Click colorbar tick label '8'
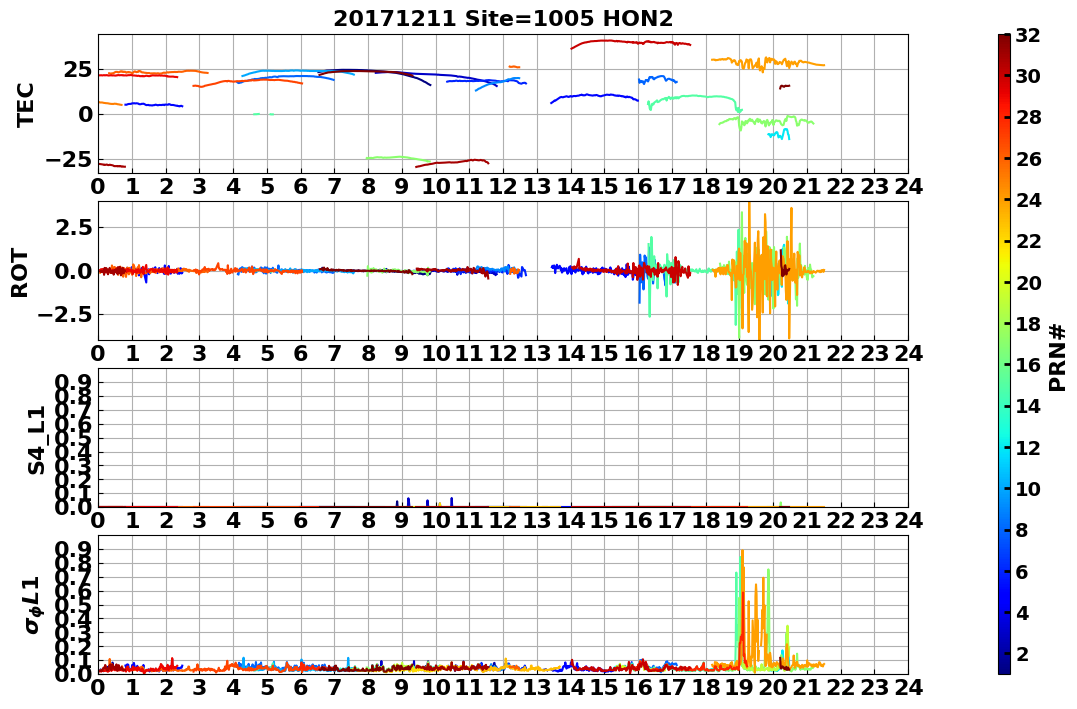Image resolution: width=1077 pixels, height=709 pixels. [x=1023, y=530]
